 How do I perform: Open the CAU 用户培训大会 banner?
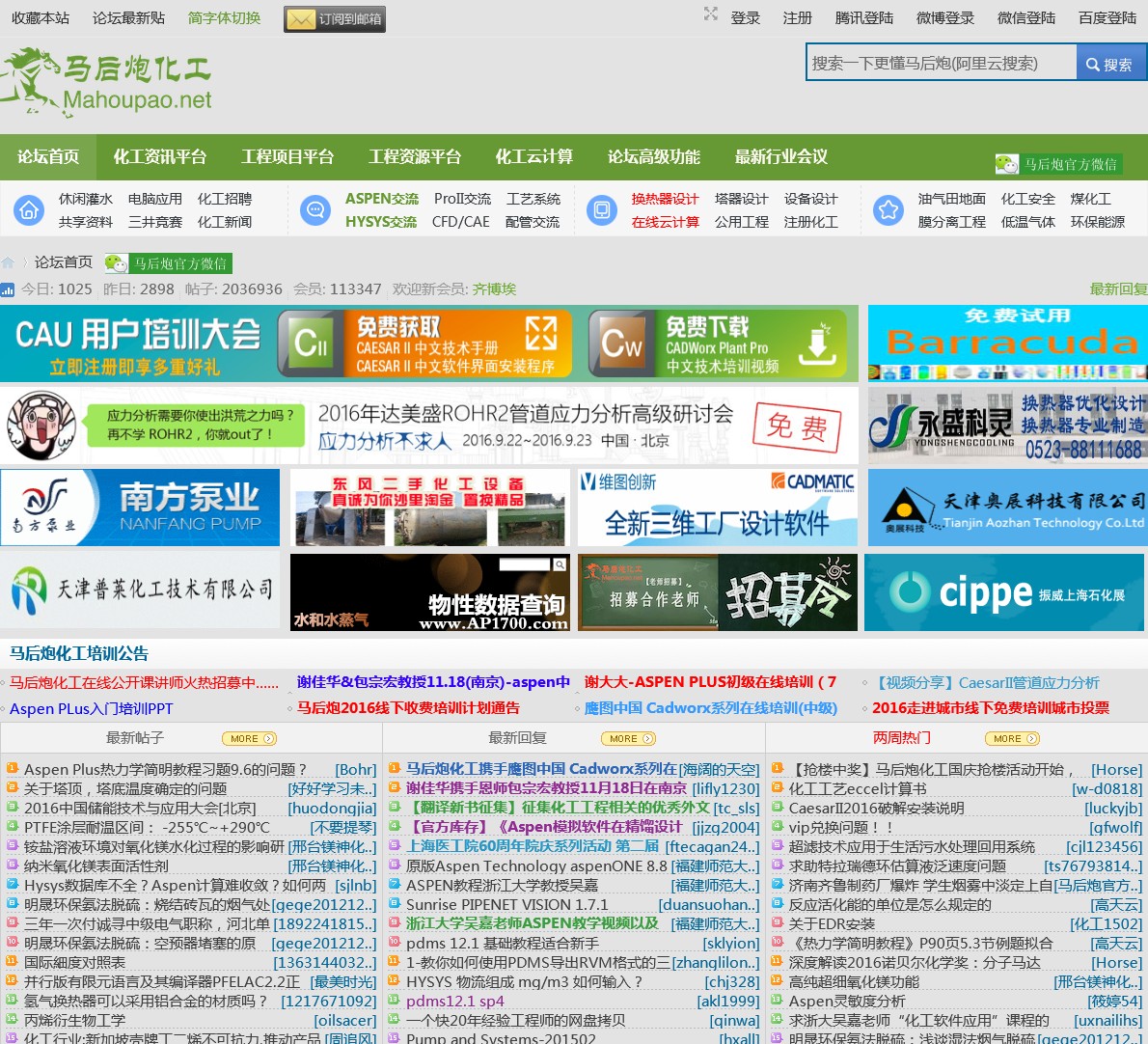[138, 343]
